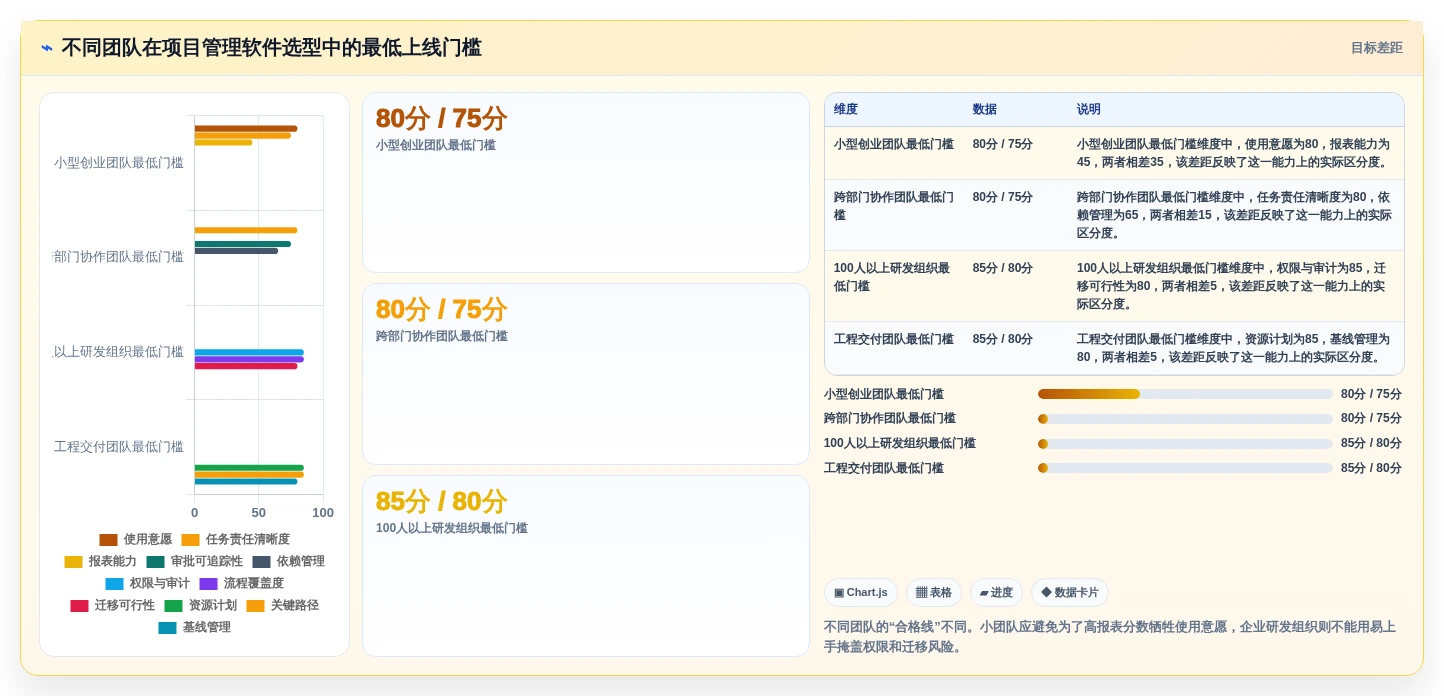Toggle the 权限与审计 legend swatch
Image resolution: width=1444 pixels, height=696 pixels.
pos(114,584)
